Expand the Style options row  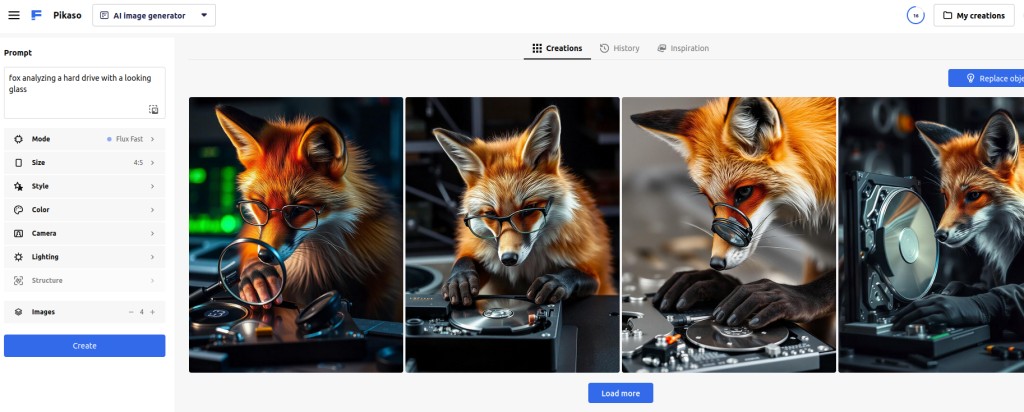pyautogui.click(x=84, y=186)
